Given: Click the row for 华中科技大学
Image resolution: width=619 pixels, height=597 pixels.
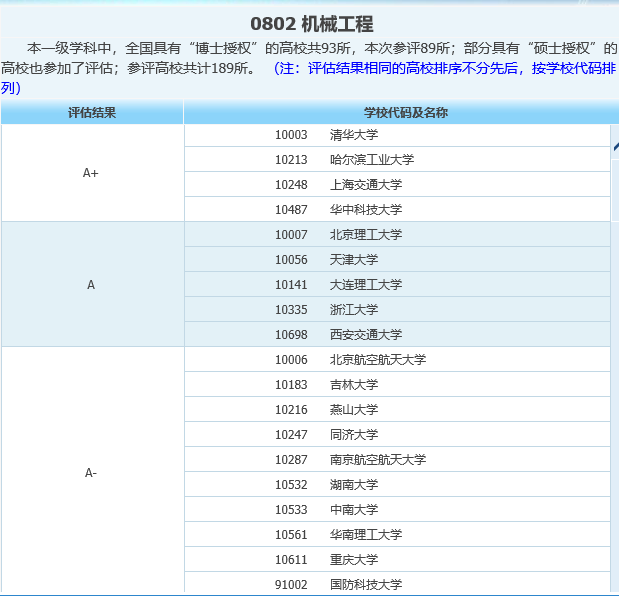Looking at the screenshot, I should click(397, 209).
